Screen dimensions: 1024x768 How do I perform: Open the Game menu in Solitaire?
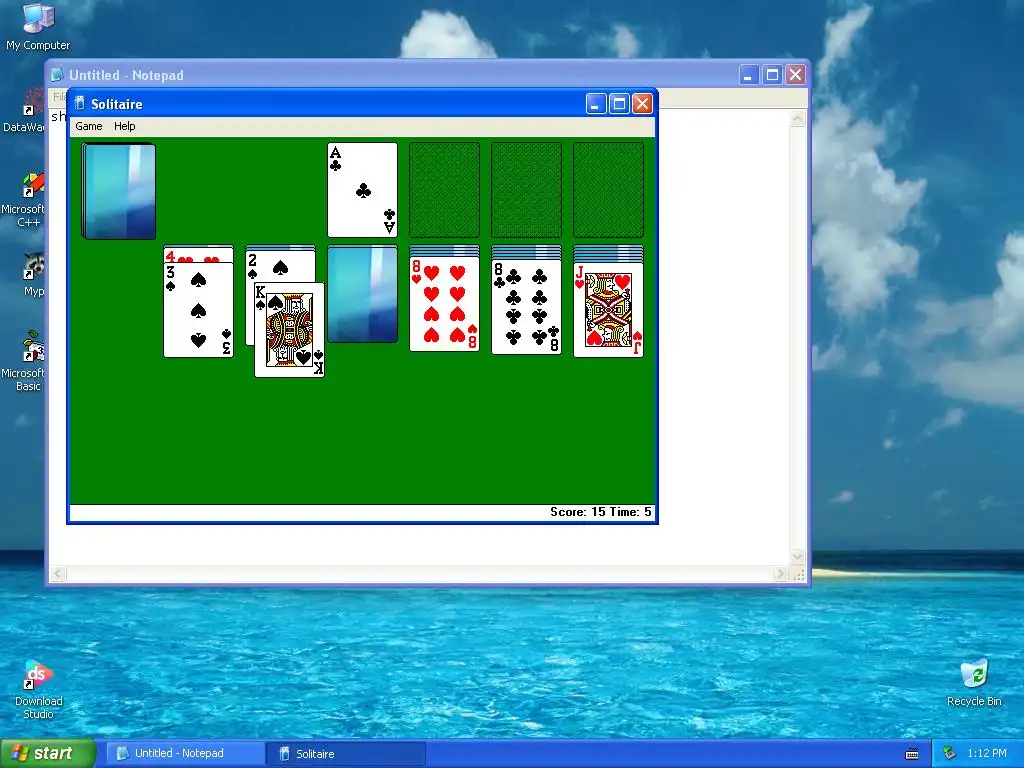[89, 126]
